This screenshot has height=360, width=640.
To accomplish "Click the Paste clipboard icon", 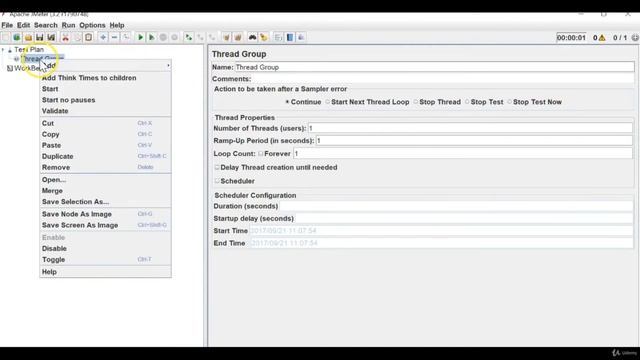I will click(89, 38).
